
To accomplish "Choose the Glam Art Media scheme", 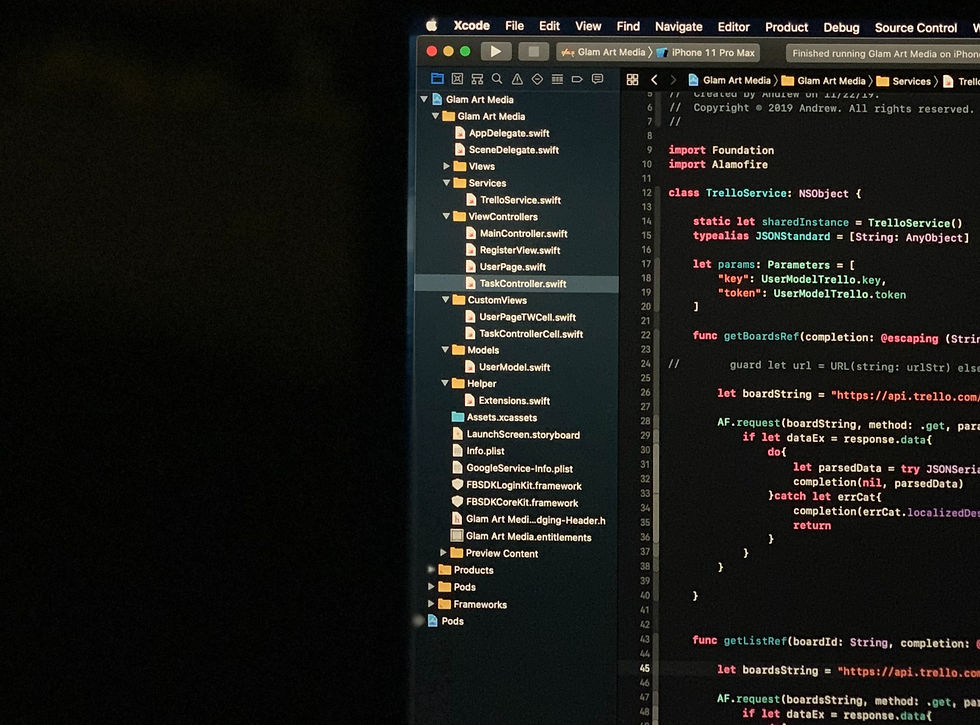I will pos(603,52).
